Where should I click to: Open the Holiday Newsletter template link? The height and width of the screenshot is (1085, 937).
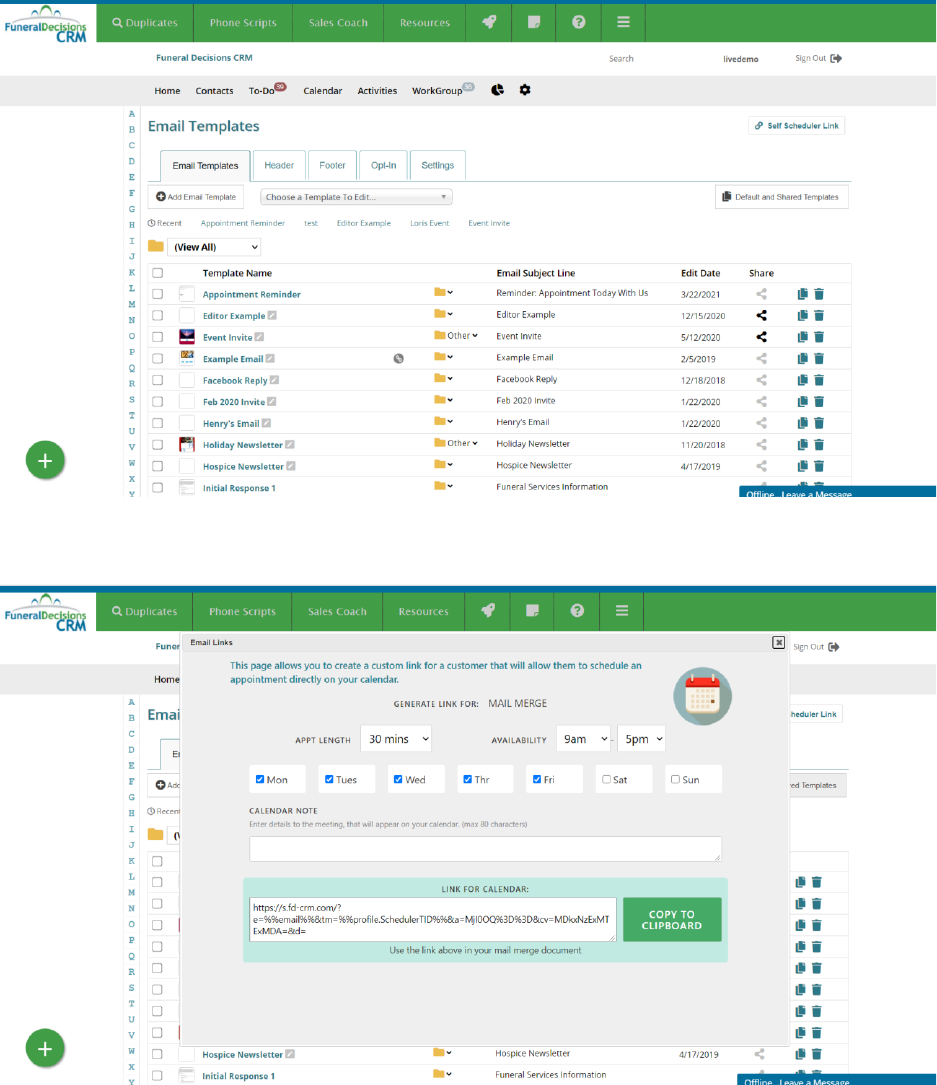pyautogui.click(x=242, y=445)
